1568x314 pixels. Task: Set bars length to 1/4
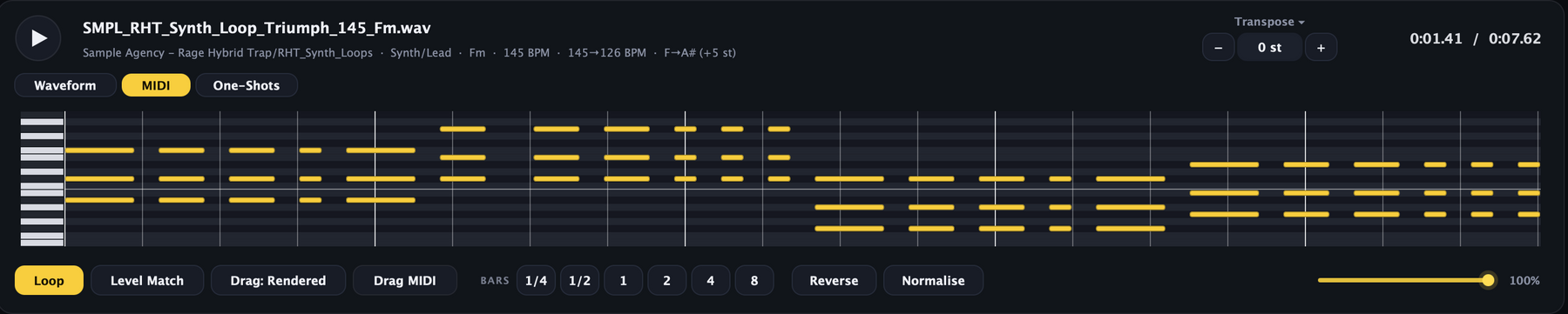point(536,280)
